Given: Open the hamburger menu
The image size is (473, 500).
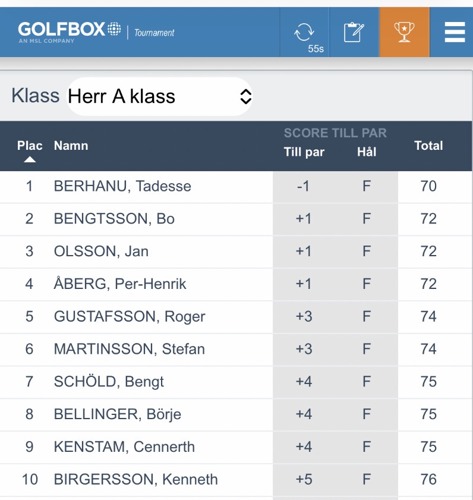Looking at the screenshot, I should click(x=455, y=32).
